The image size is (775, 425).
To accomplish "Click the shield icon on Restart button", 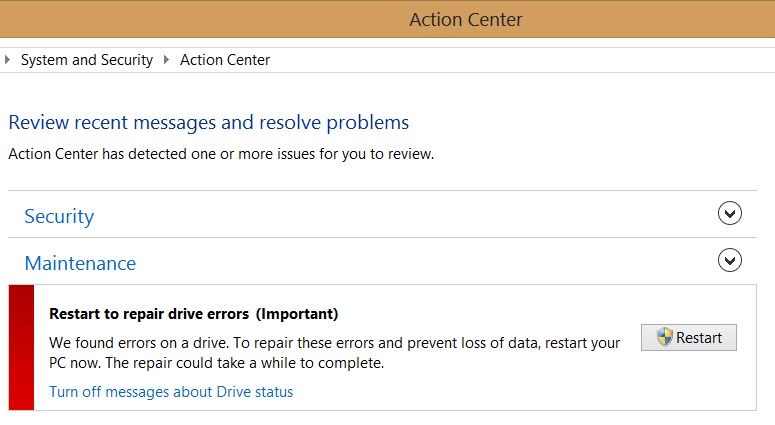I will 665,337.
